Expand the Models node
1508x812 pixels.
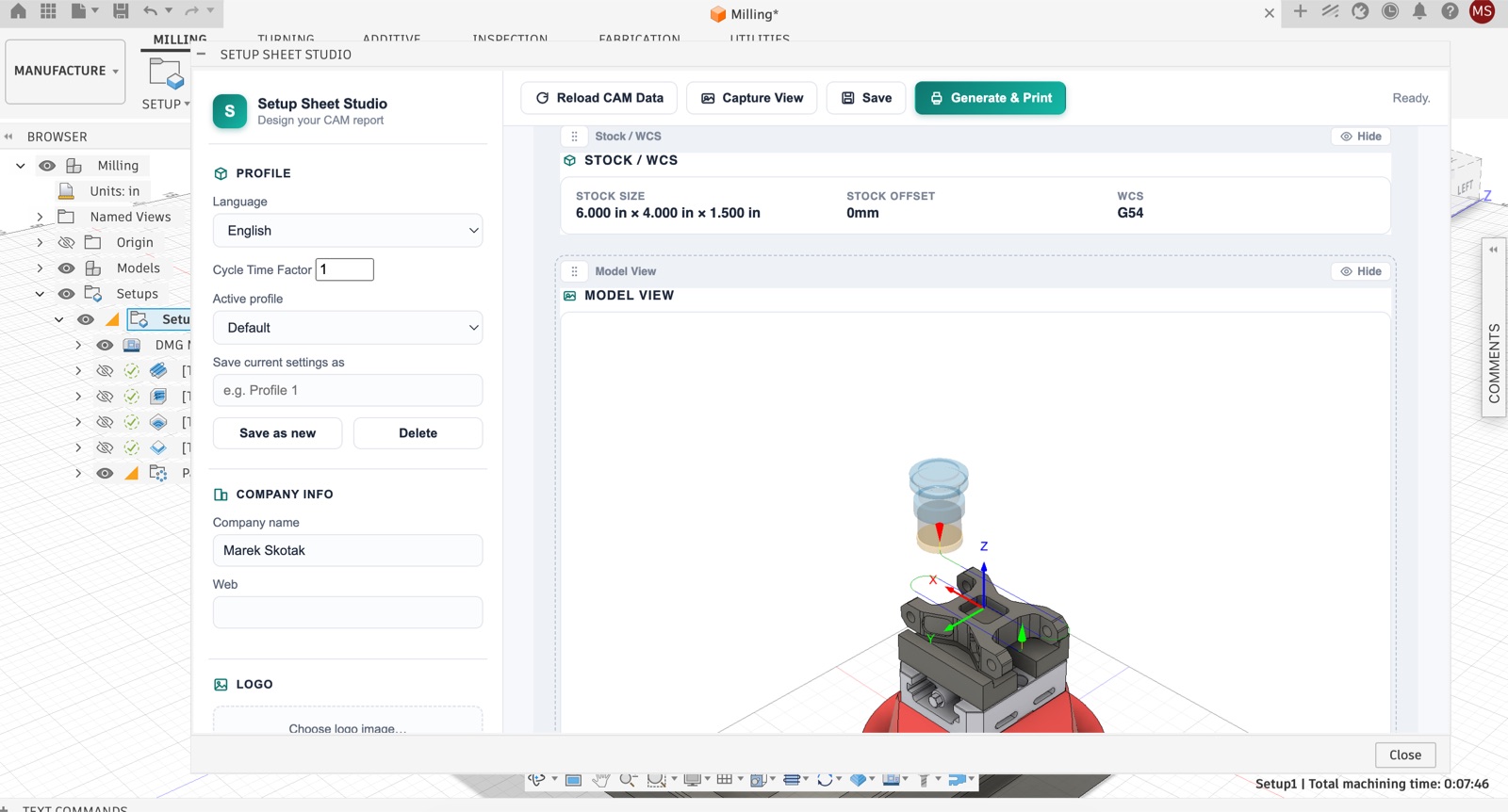40,268
